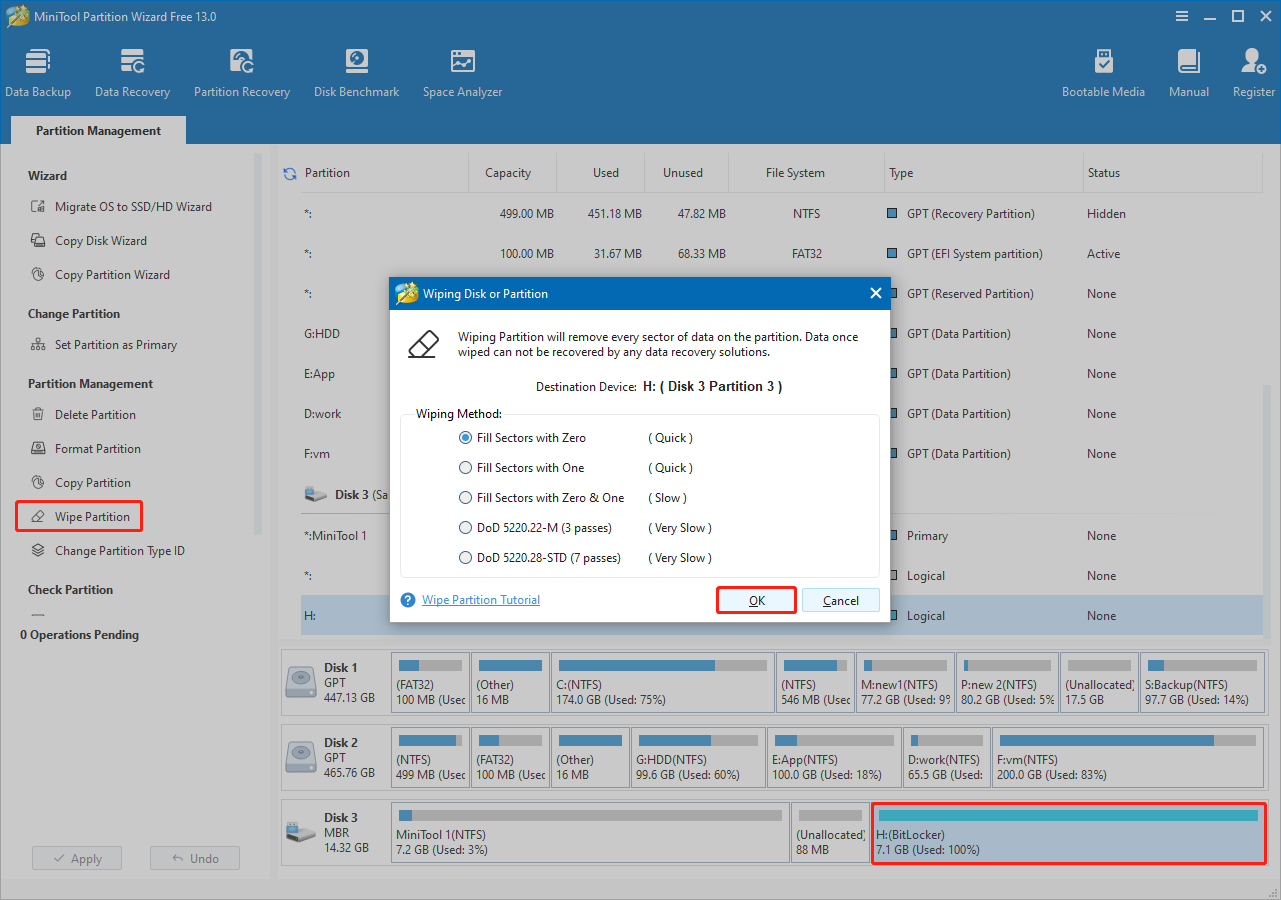Create Bootable Media
The image size is (1281, 900).
[1103, 70]
